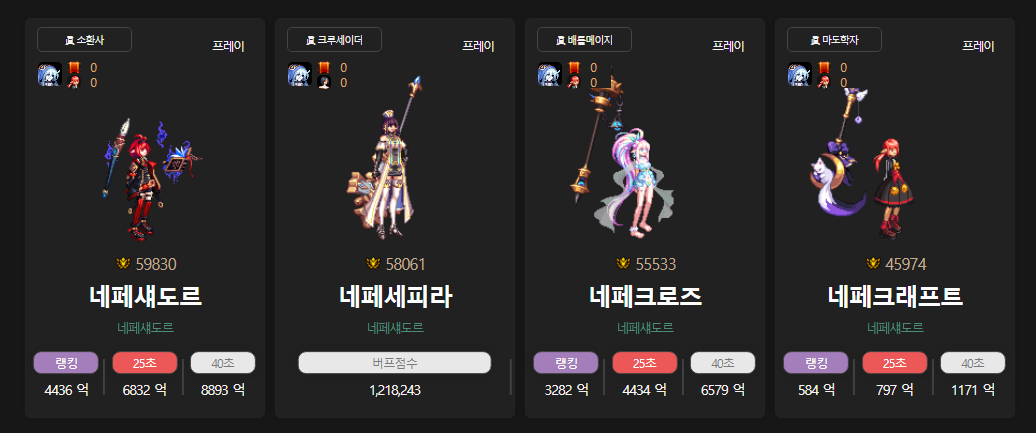Click the 크루세이더 job badge
The image size is (1036, 433).
[x=334, y=40]
